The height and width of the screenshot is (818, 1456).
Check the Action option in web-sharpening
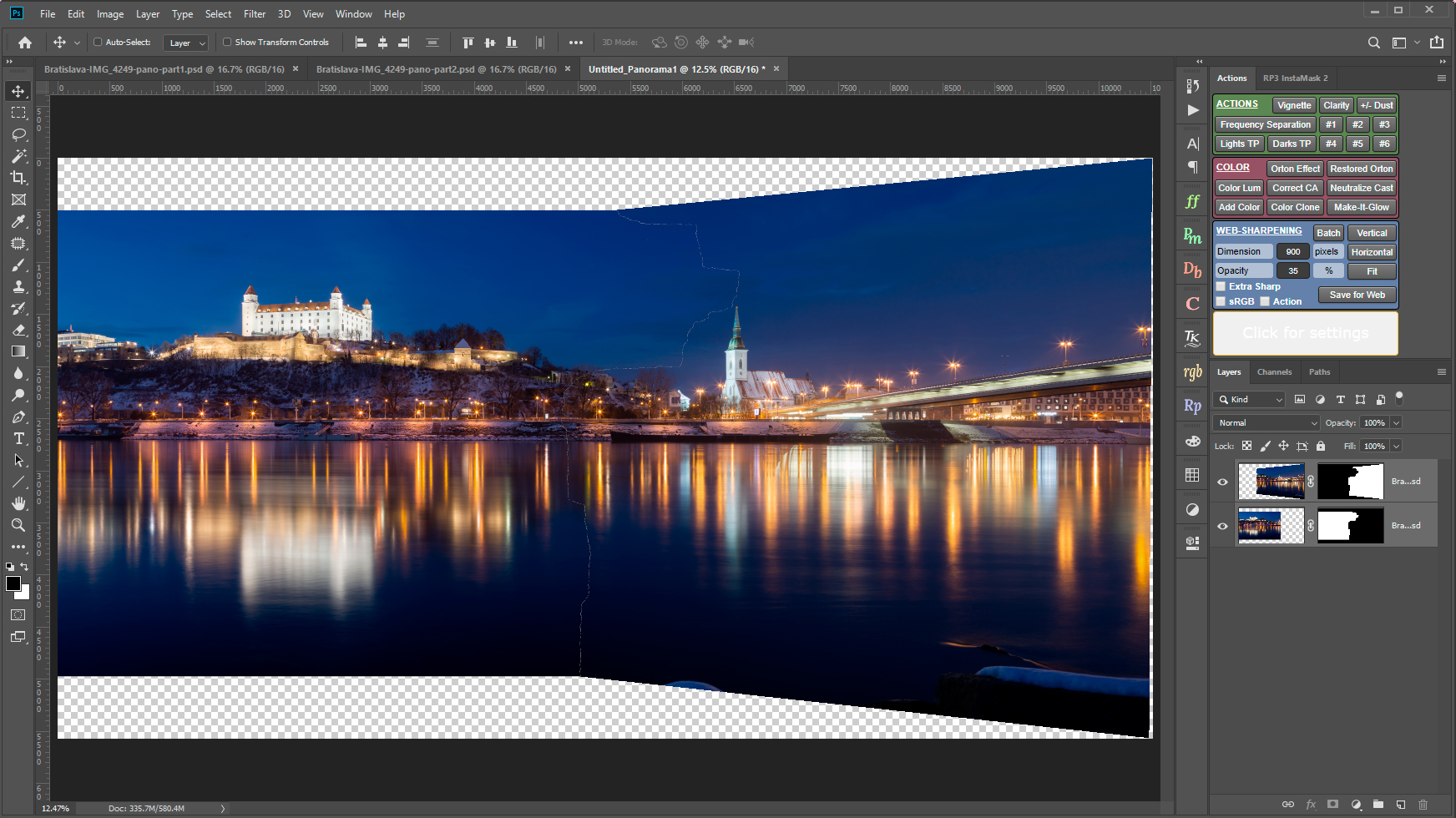click(1265, 301)
